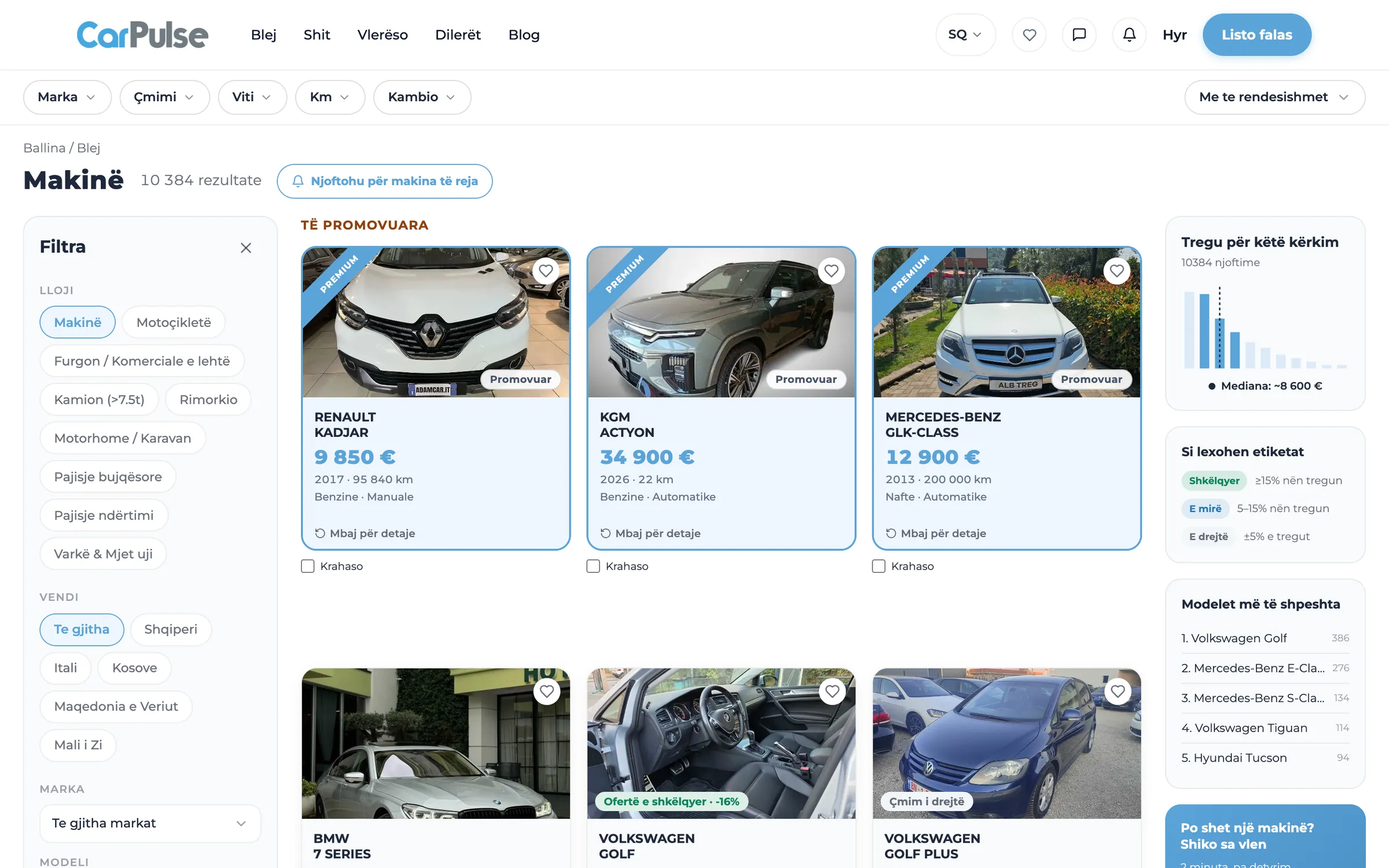1389x868 pixels.
Task: Check Krahaso under Renault Kadjar
Action: 307,566
